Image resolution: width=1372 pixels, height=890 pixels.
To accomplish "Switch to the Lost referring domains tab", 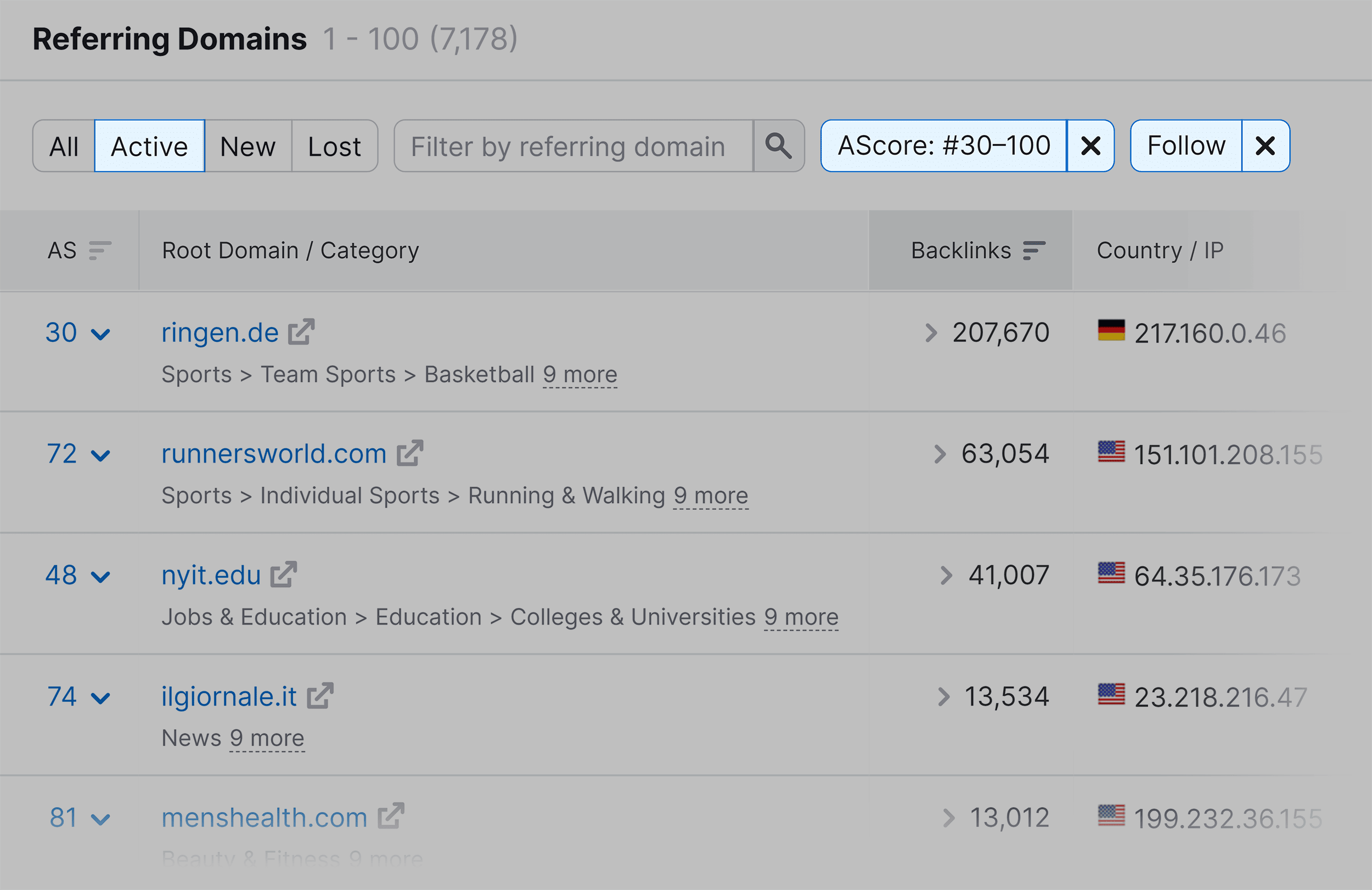I will click(334, 146).
